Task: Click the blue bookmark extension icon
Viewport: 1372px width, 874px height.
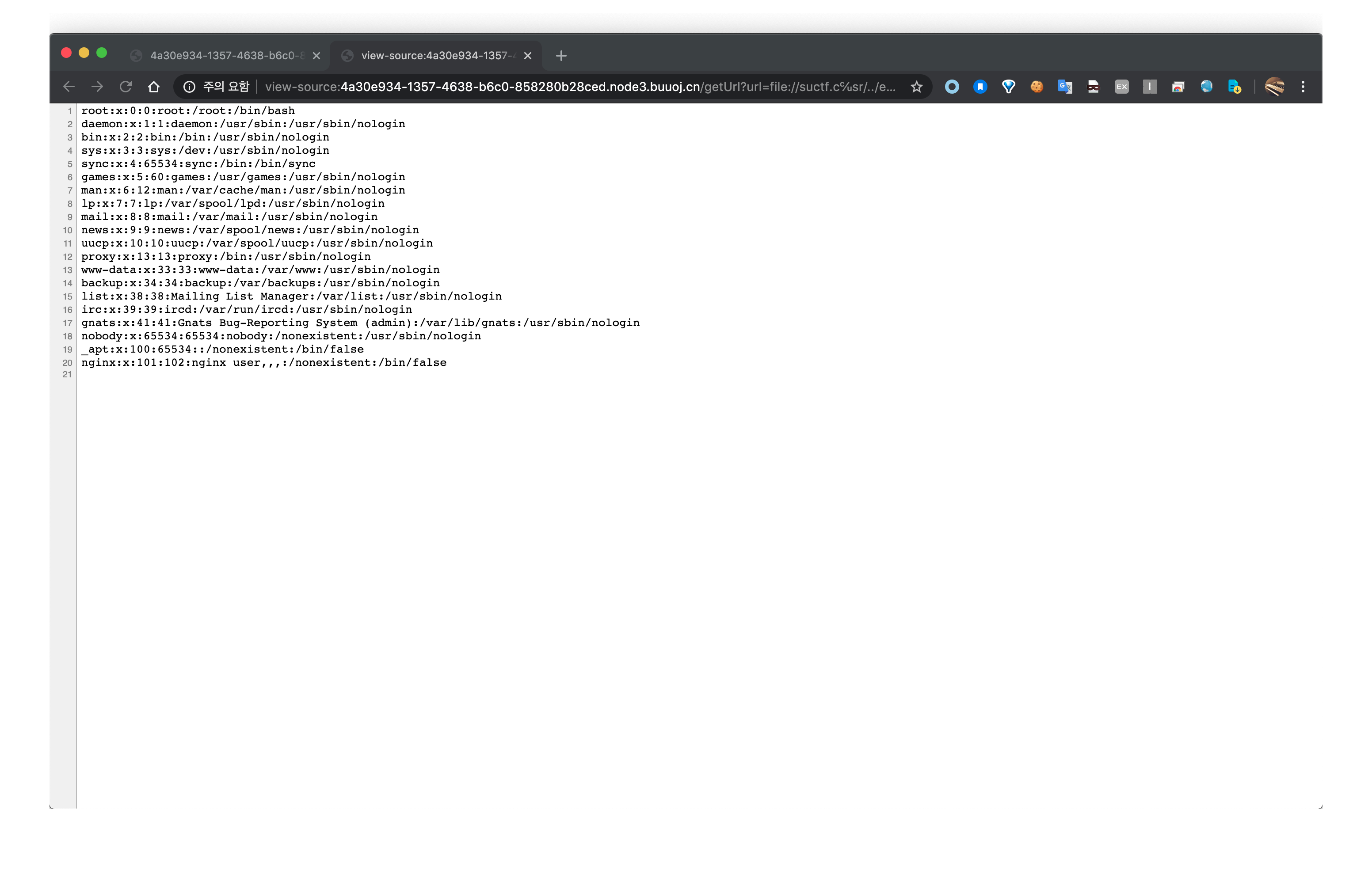Action: pyautogui.click(x=980, y=87)
